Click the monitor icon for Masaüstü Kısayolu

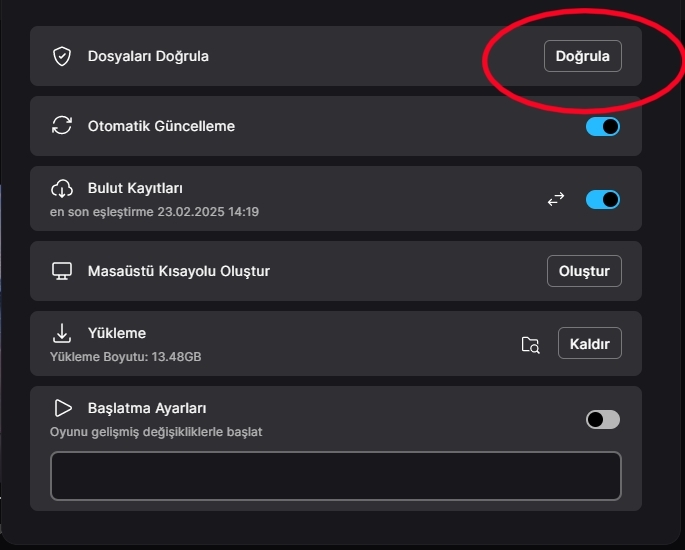coord(62,271)
